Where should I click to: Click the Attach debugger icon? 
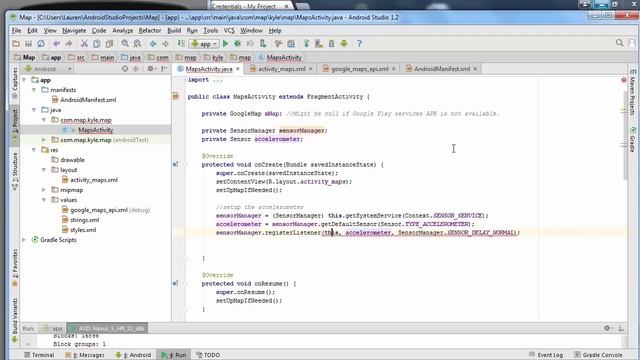[263, 44]
